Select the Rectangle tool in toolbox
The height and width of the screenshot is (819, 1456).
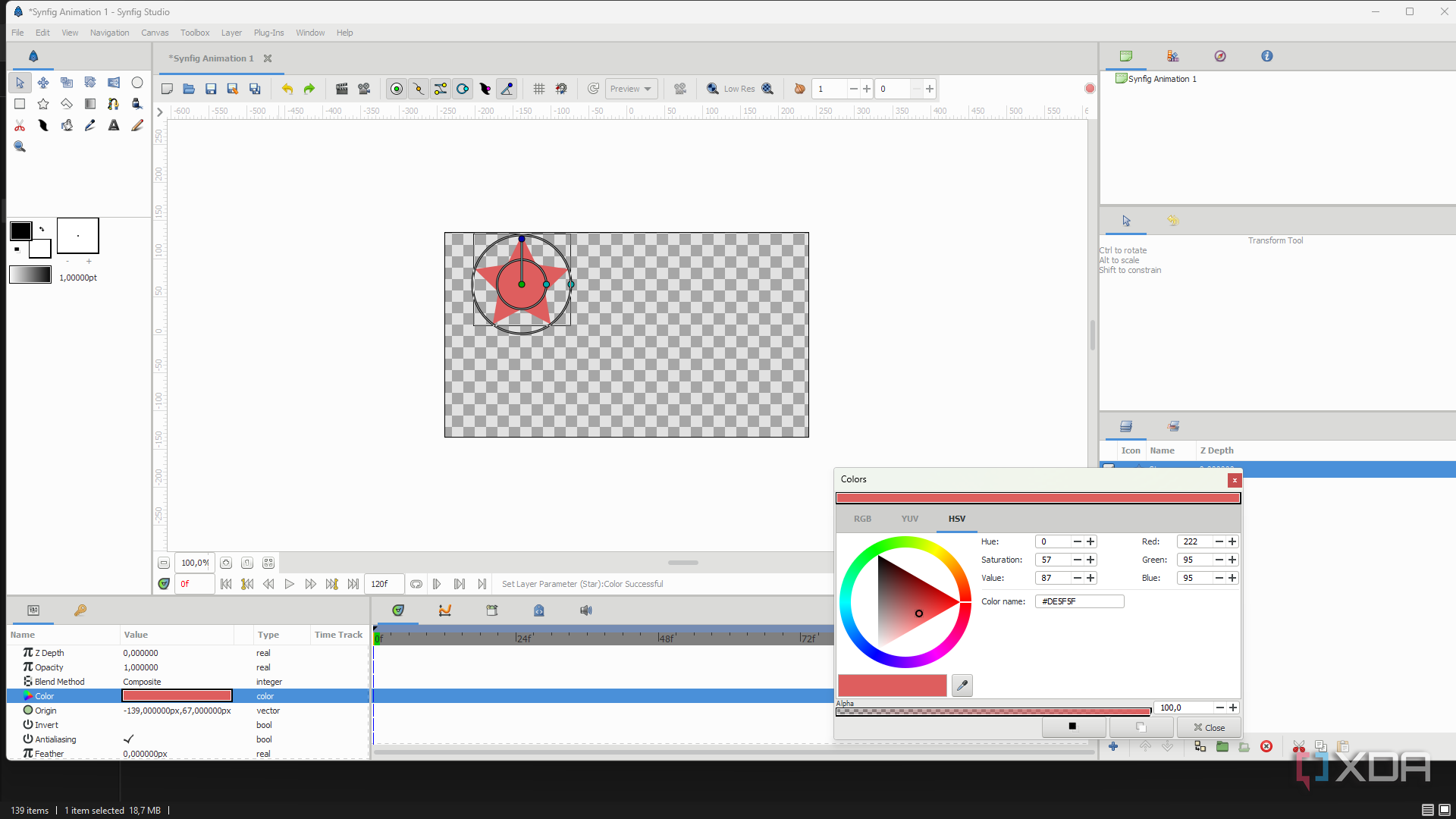pos(20,104)
